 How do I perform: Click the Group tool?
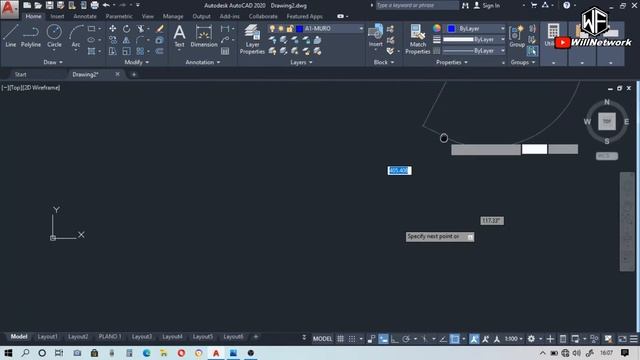[517, 36]
